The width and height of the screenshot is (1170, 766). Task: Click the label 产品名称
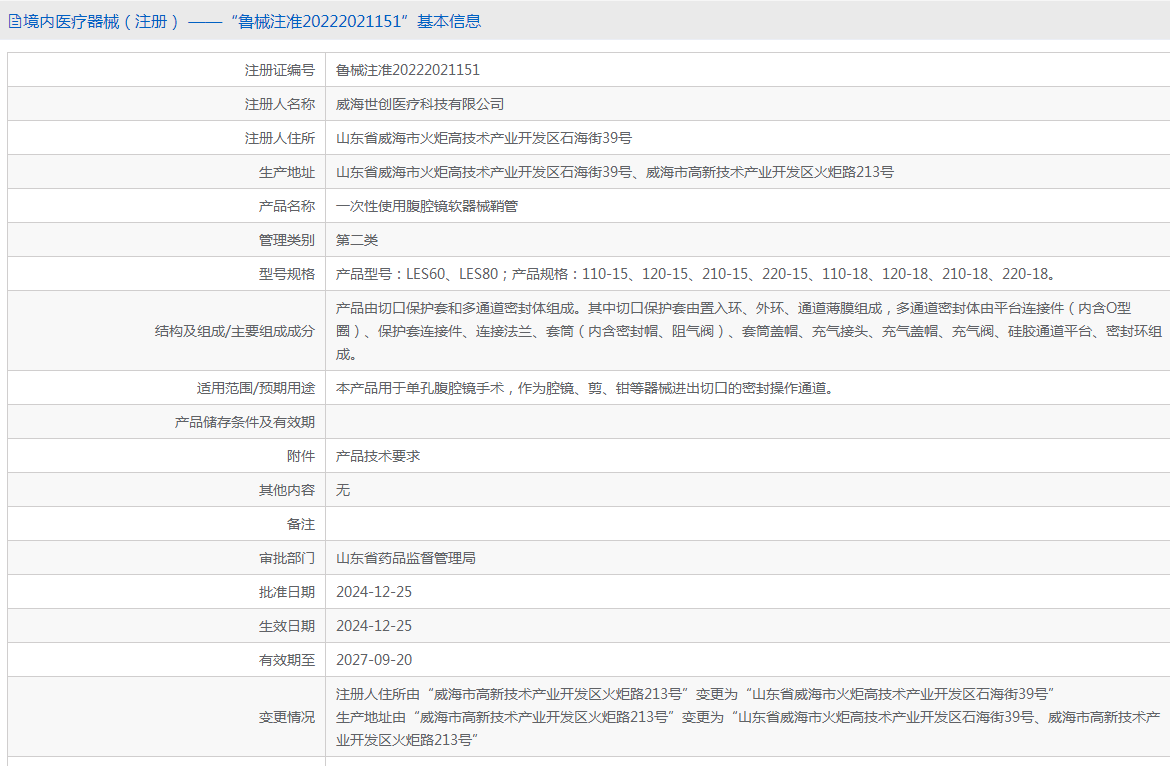pyautogui.click(x=287, y=206)
